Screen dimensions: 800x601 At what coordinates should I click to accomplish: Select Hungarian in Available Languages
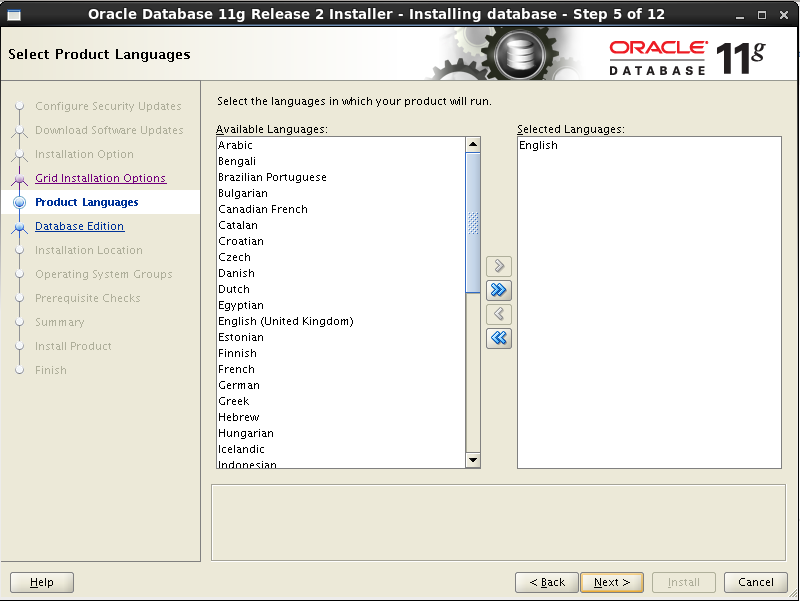341,433
